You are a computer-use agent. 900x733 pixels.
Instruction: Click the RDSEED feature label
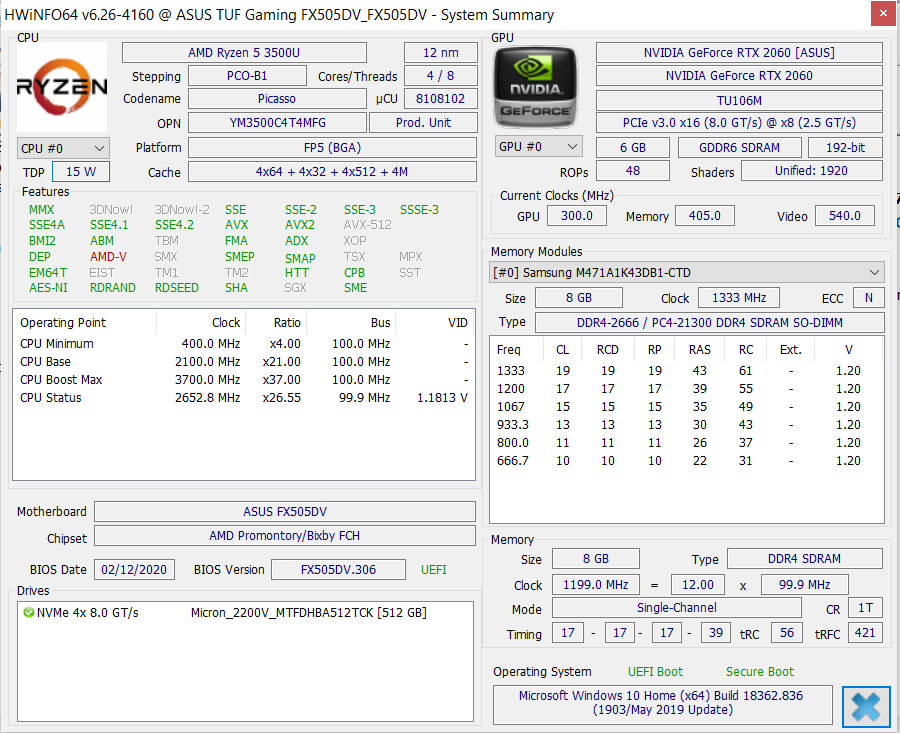[177, 288]
